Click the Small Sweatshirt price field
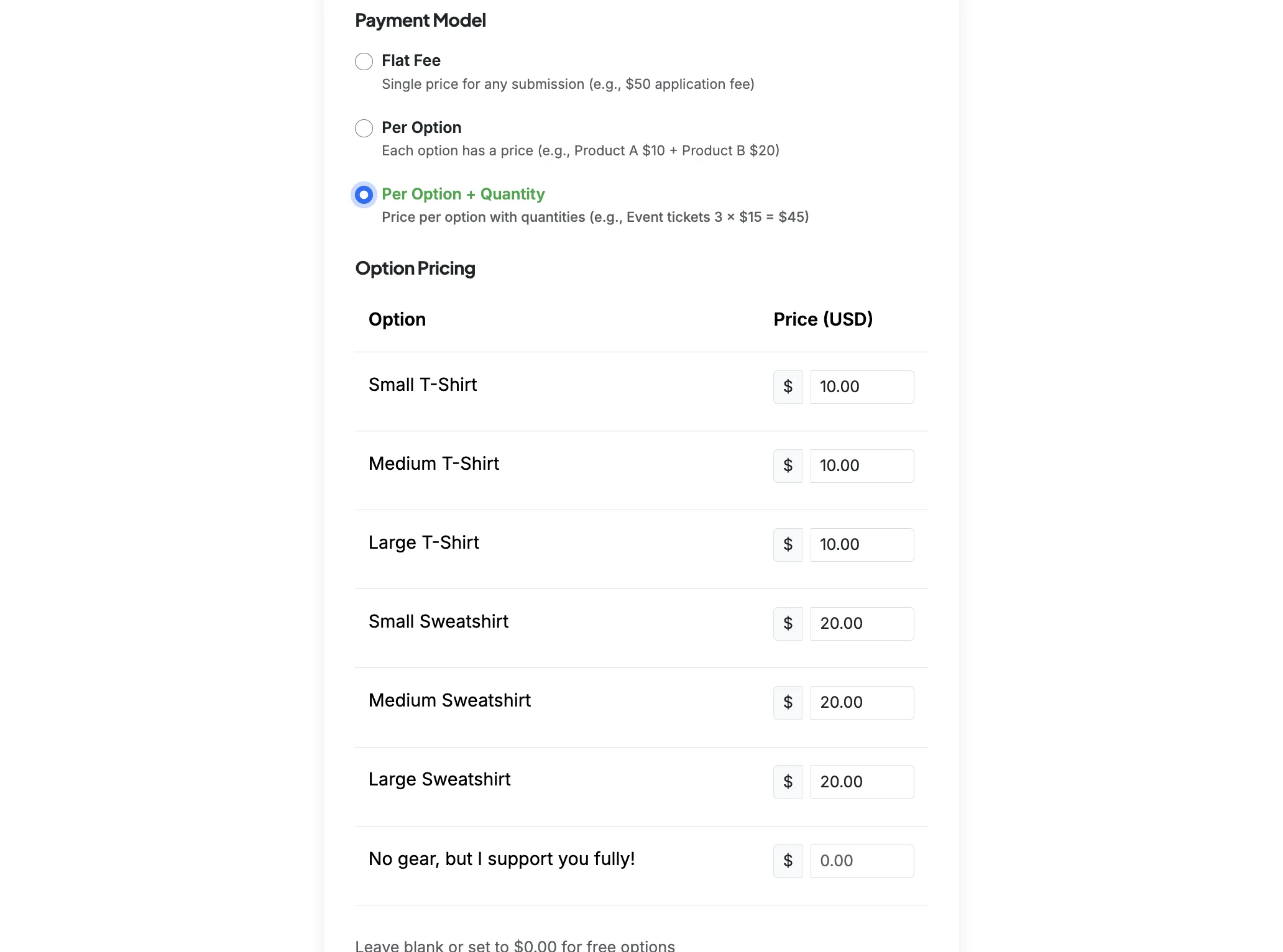This screenshot has width=1283, height=952. point(862,623)
